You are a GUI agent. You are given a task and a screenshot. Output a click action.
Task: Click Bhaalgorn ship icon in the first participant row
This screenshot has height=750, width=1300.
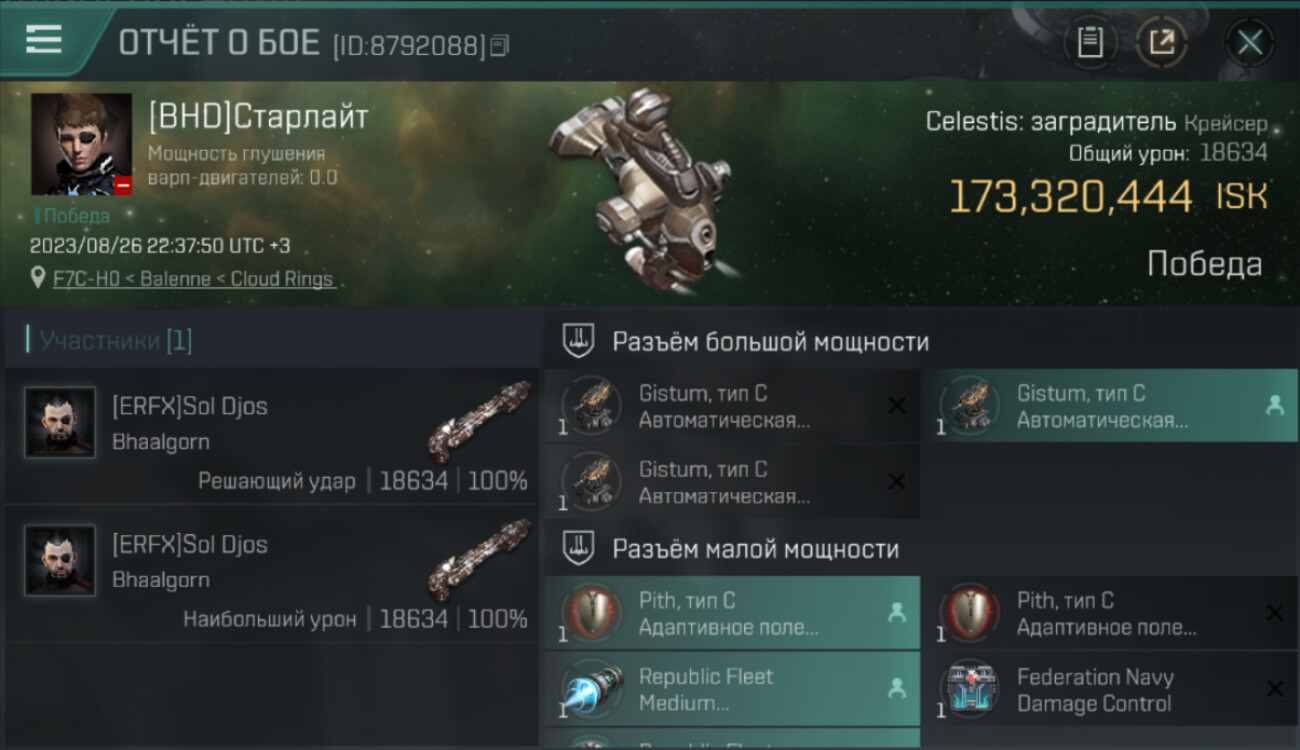coord(479,422)
